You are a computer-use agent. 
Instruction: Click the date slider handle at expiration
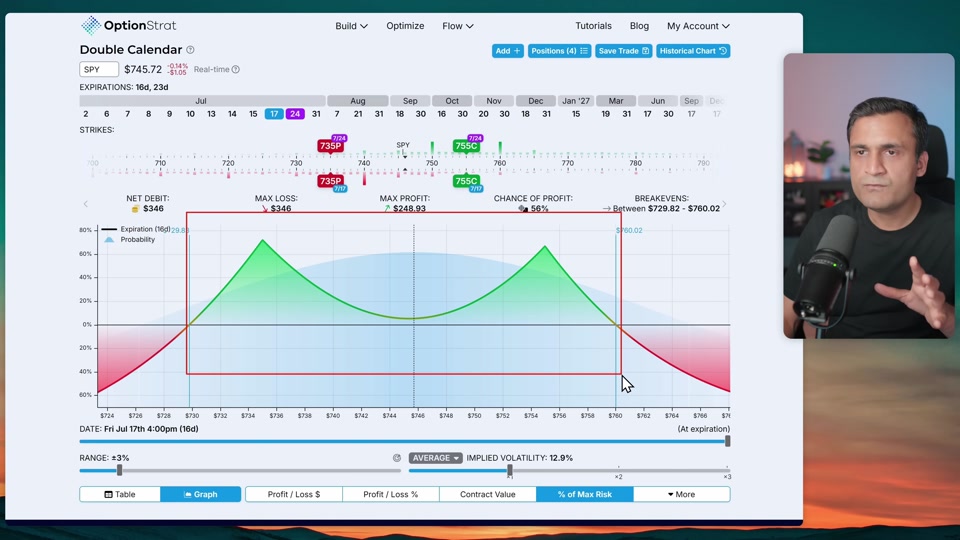click(x=727, y=441)
